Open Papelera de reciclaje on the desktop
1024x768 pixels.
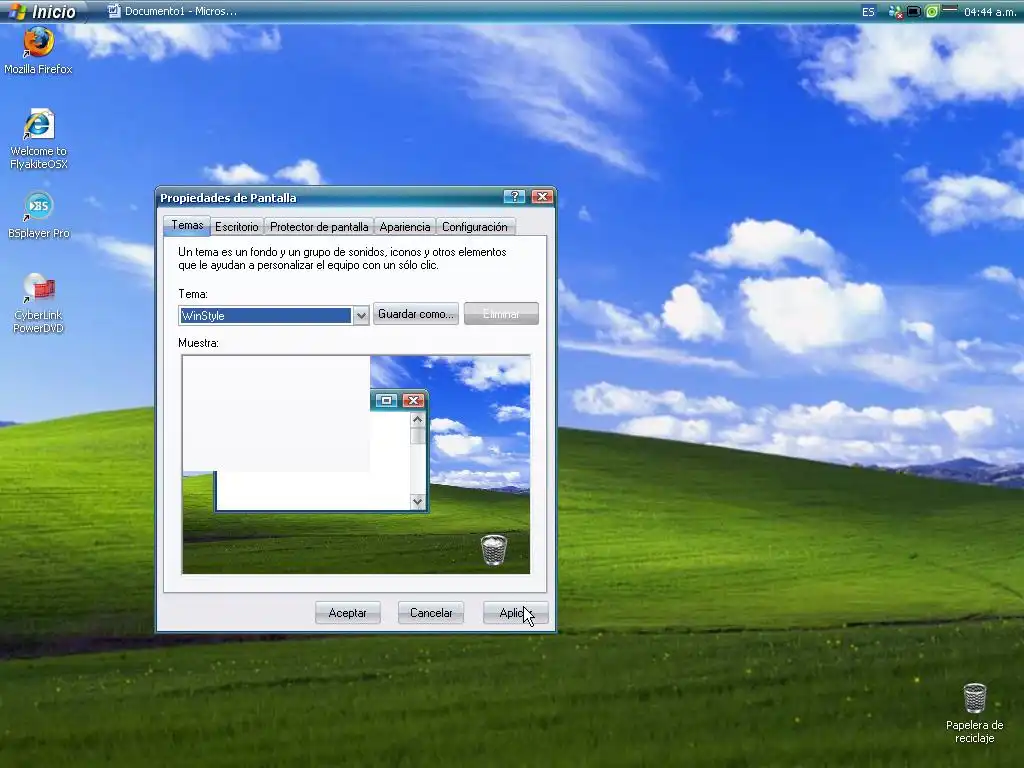pyautogui.click(x=974, y=713)
